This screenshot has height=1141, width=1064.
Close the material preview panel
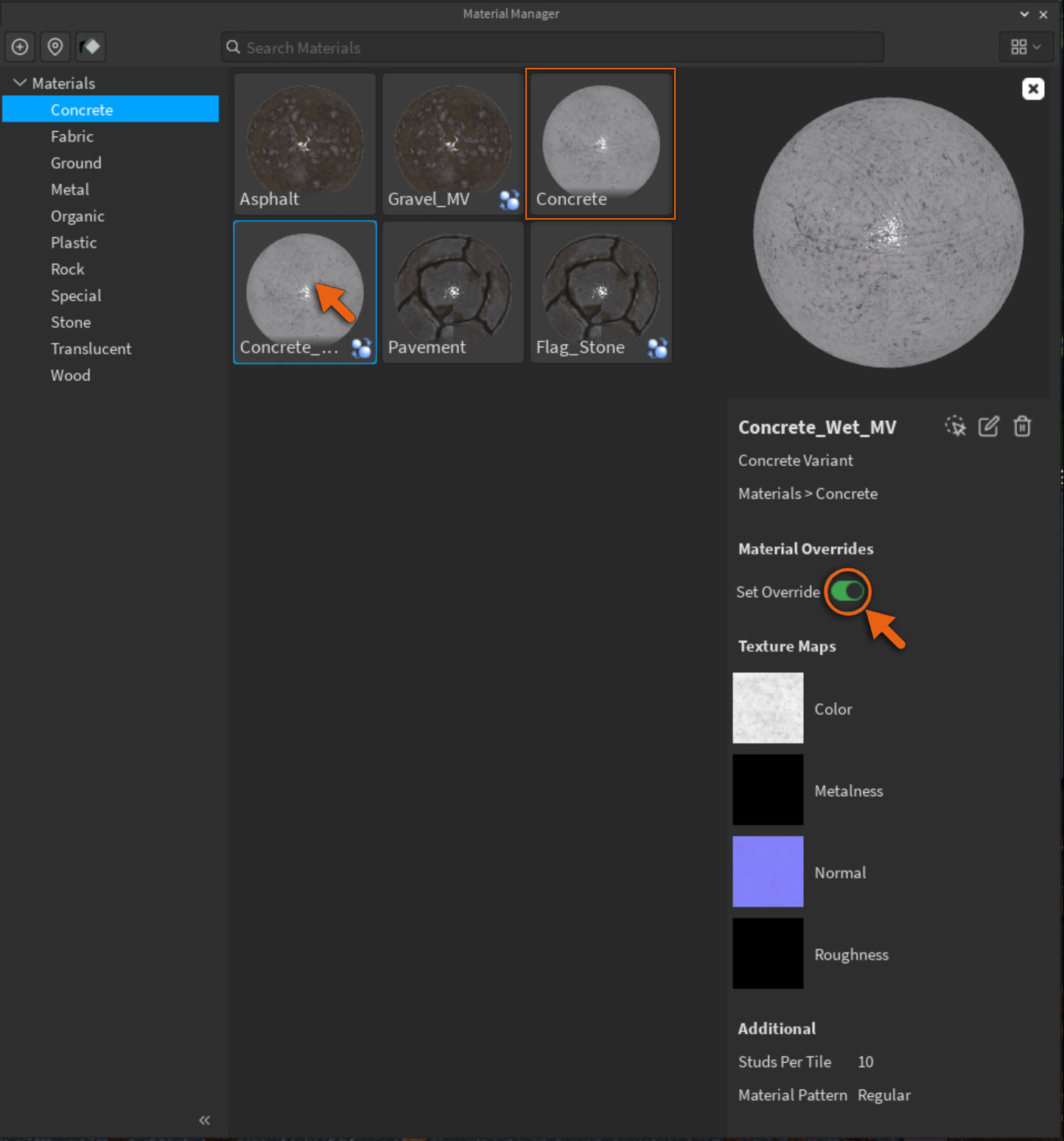(1033, 88)
